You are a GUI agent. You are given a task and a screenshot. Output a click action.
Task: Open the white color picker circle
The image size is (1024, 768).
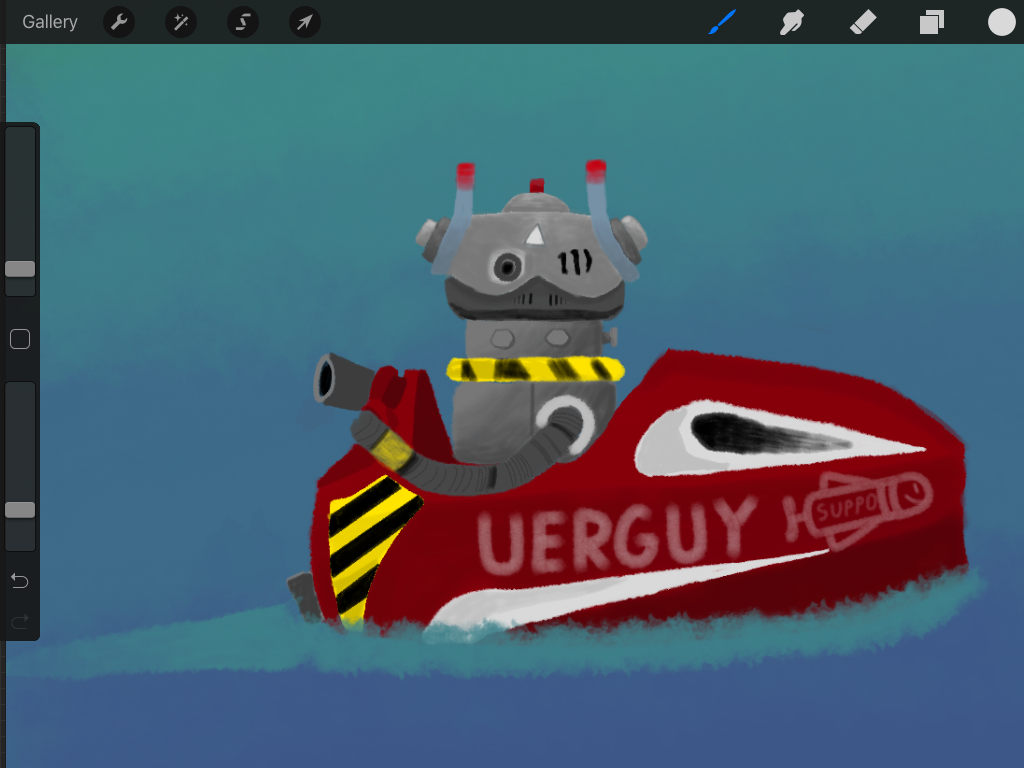pos(1001,22)
